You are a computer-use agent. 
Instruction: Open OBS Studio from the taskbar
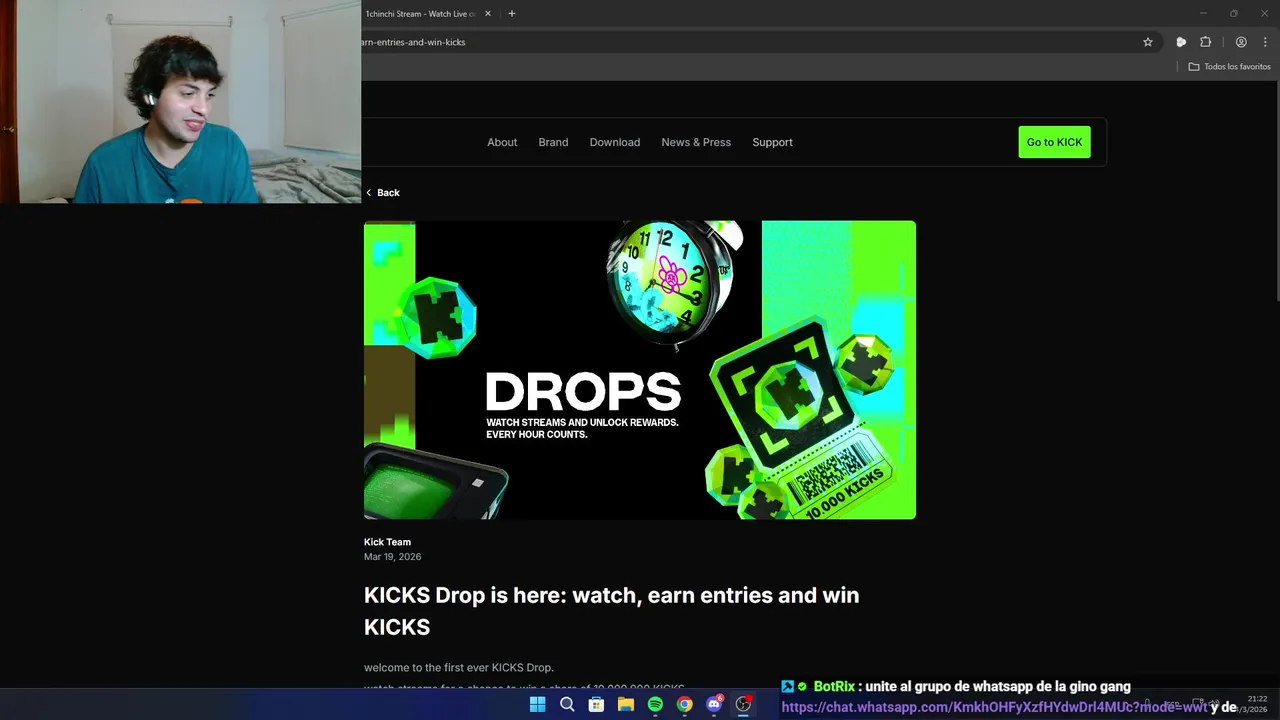pos(743,704)
